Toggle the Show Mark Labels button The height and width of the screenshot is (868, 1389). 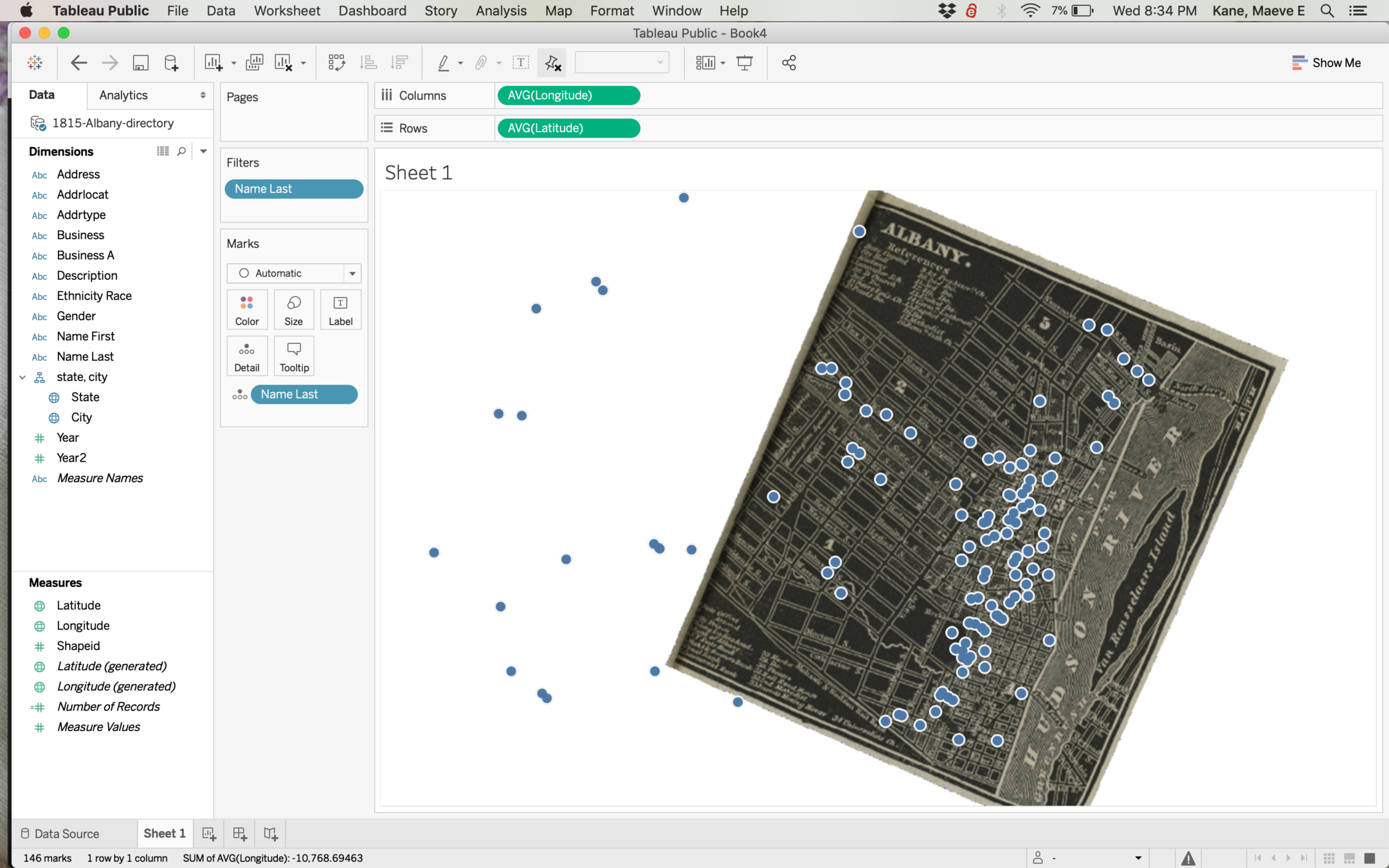pyautogui.click(x=520, y=62)
